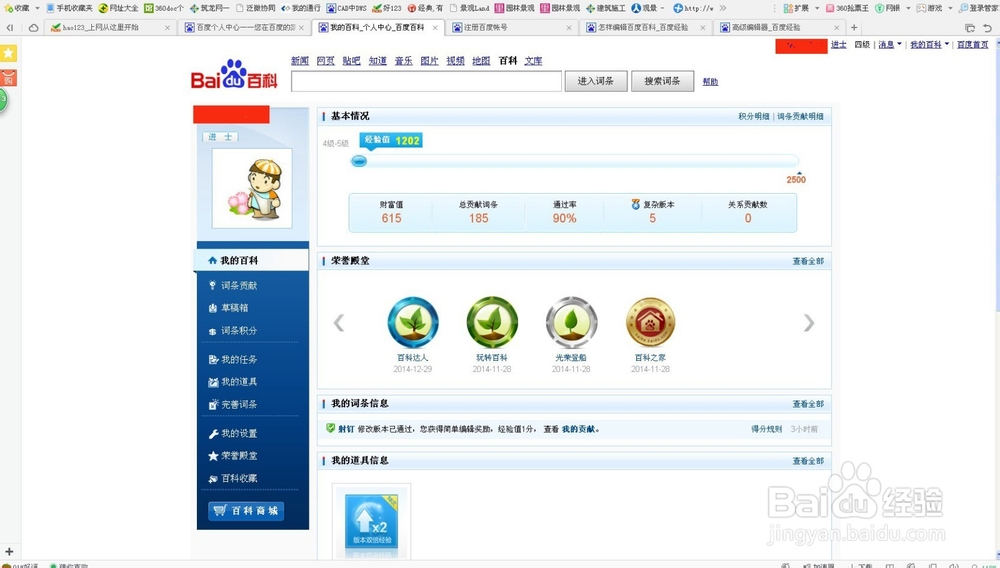Image resolution: width=1000 pixels, height=568 pixels.
Task: Open 知道 in Baidu top navigation
Action: pyautogui.click(x=378, y=61)
